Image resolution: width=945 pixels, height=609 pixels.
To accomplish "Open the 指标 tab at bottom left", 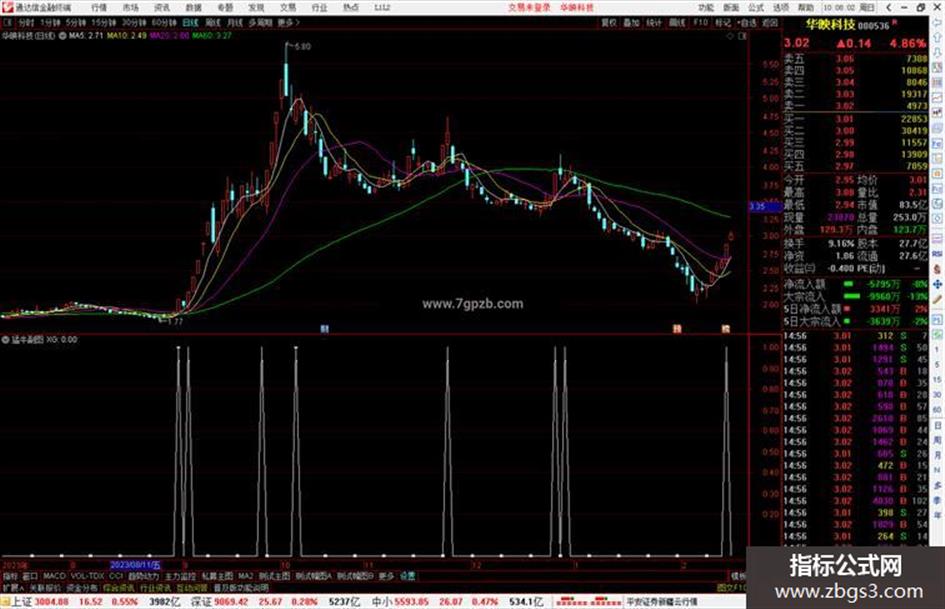I will [10, 576].
